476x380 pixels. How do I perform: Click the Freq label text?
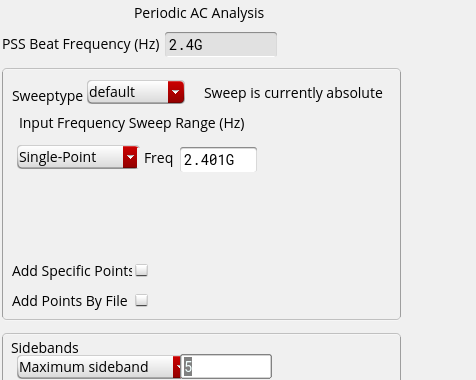158,158
